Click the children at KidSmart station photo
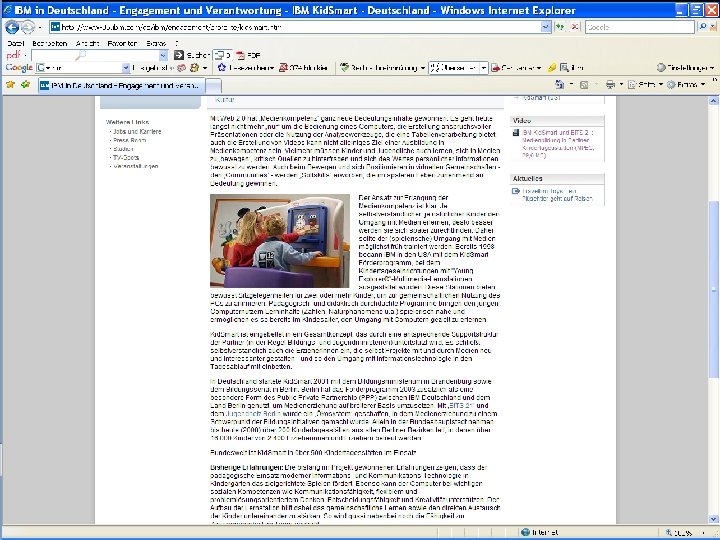The height and width of the screenshot is (540, 720). click(x=280, y=241)
